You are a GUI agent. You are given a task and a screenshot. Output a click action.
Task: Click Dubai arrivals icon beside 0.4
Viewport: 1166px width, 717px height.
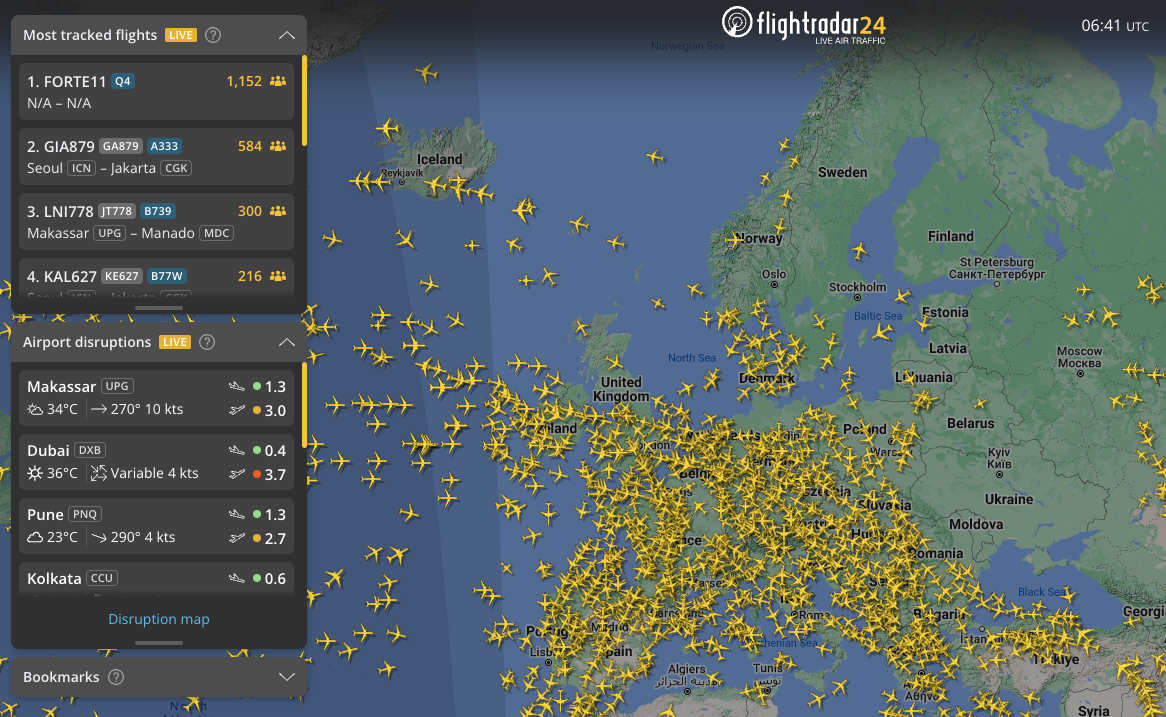(236, 450)
